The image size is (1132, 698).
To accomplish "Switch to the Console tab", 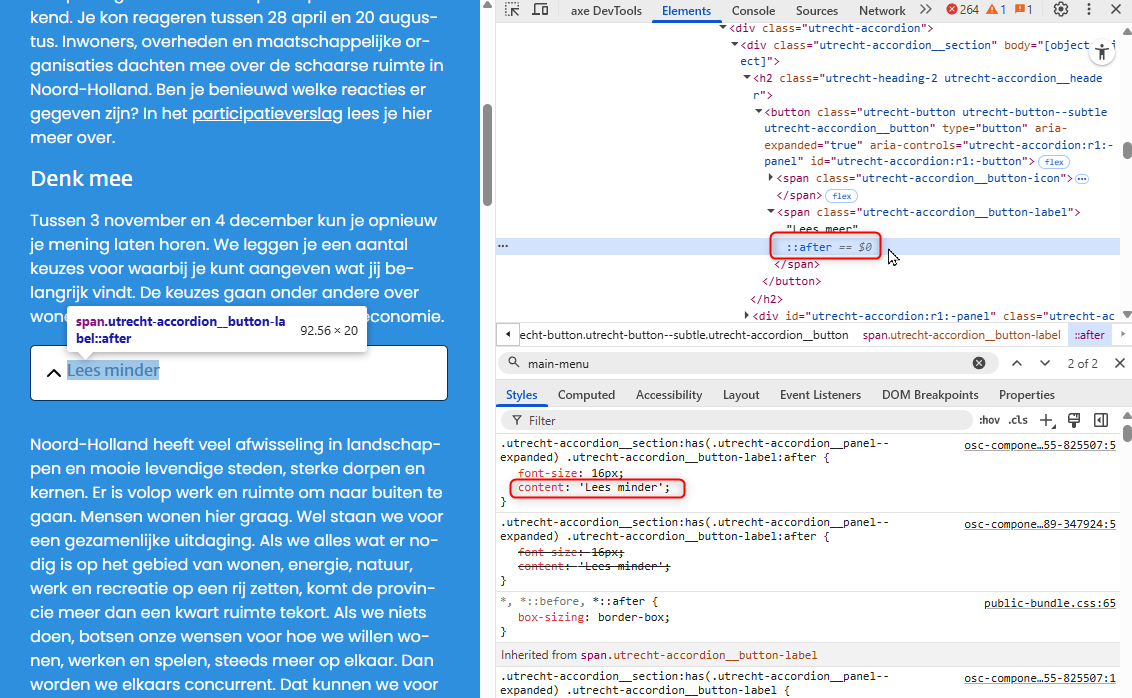I will click(x=753, y=10).
